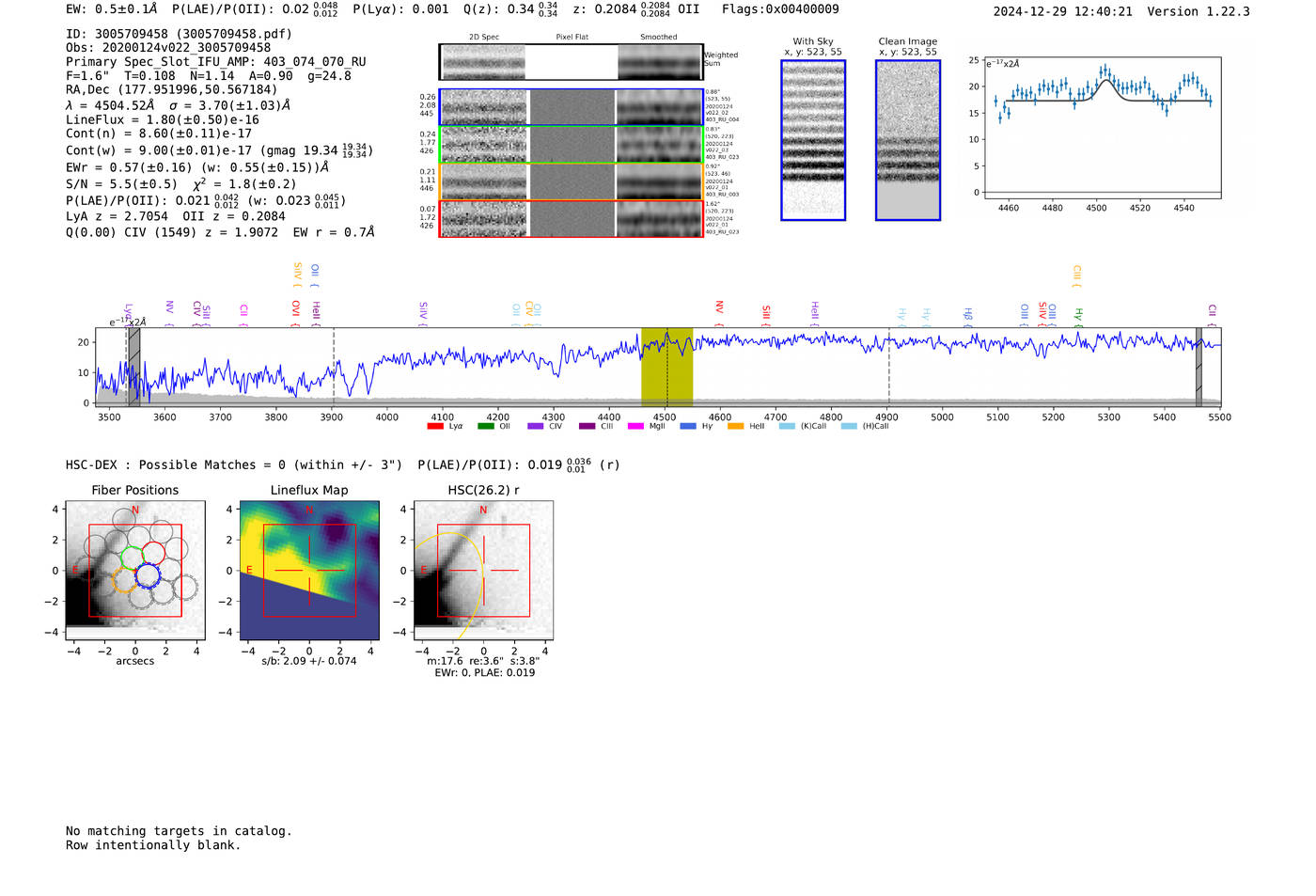Open the Lineflux Map image
1316x896 pixels.
tap(309, 571)
